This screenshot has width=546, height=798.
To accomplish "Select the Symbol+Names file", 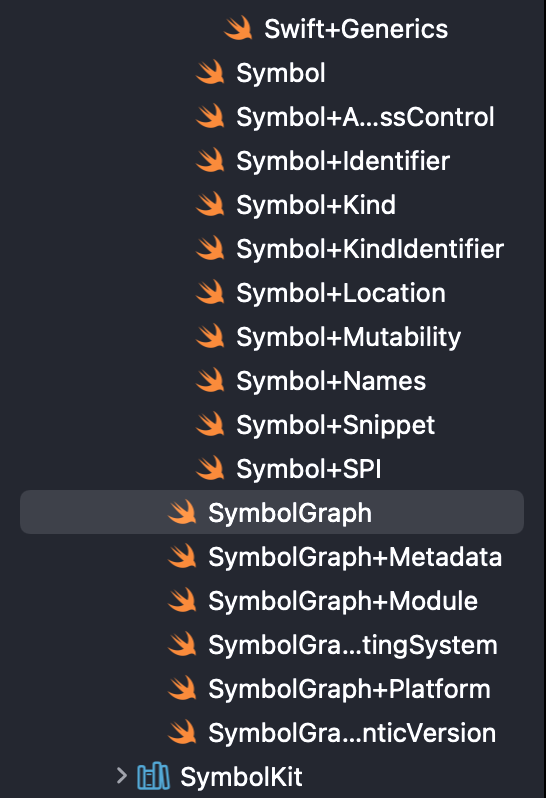I will click(331, 381).
